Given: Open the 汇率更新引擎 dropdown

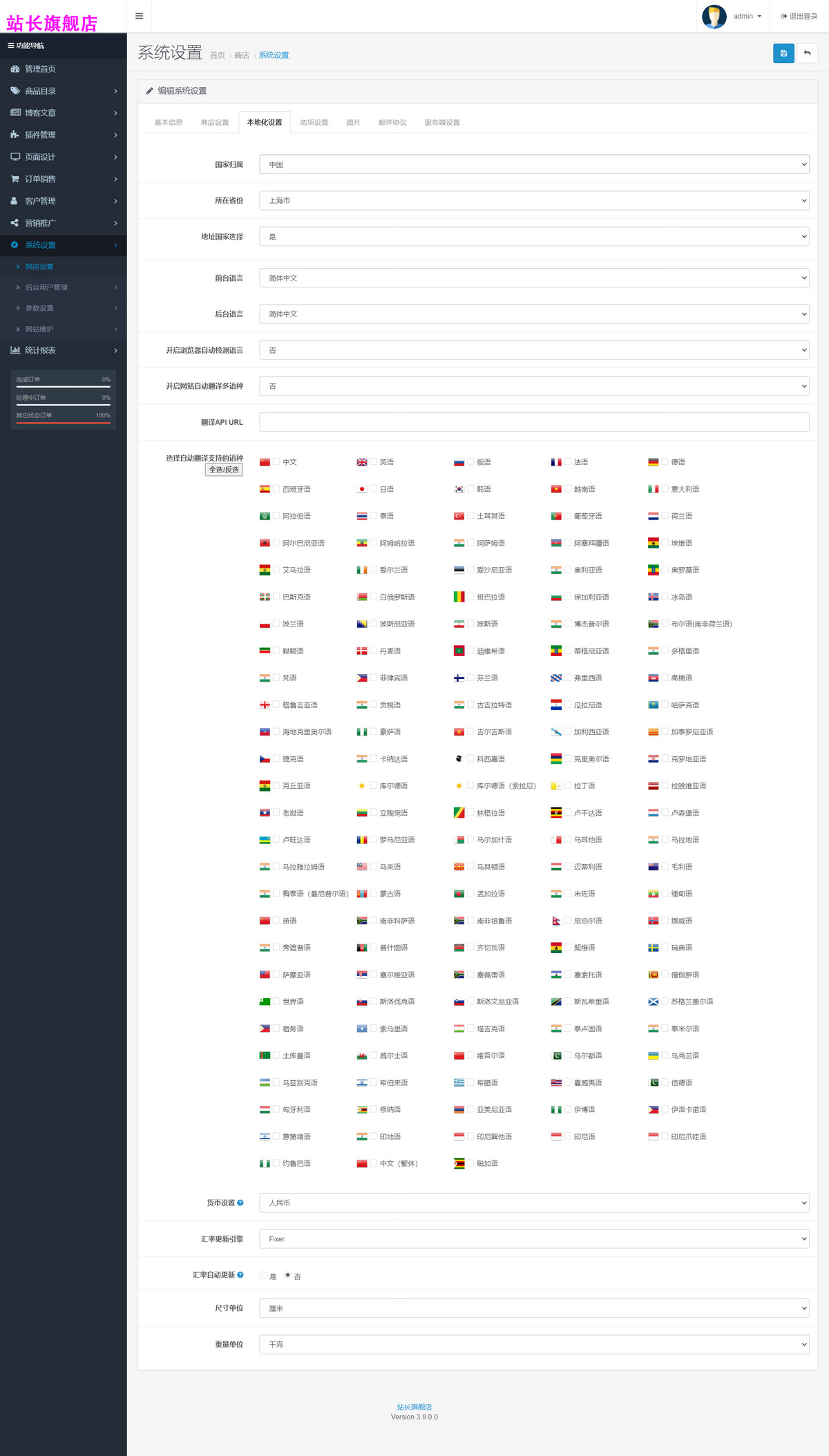Looking at the screenshot, I should [534, 1238].
